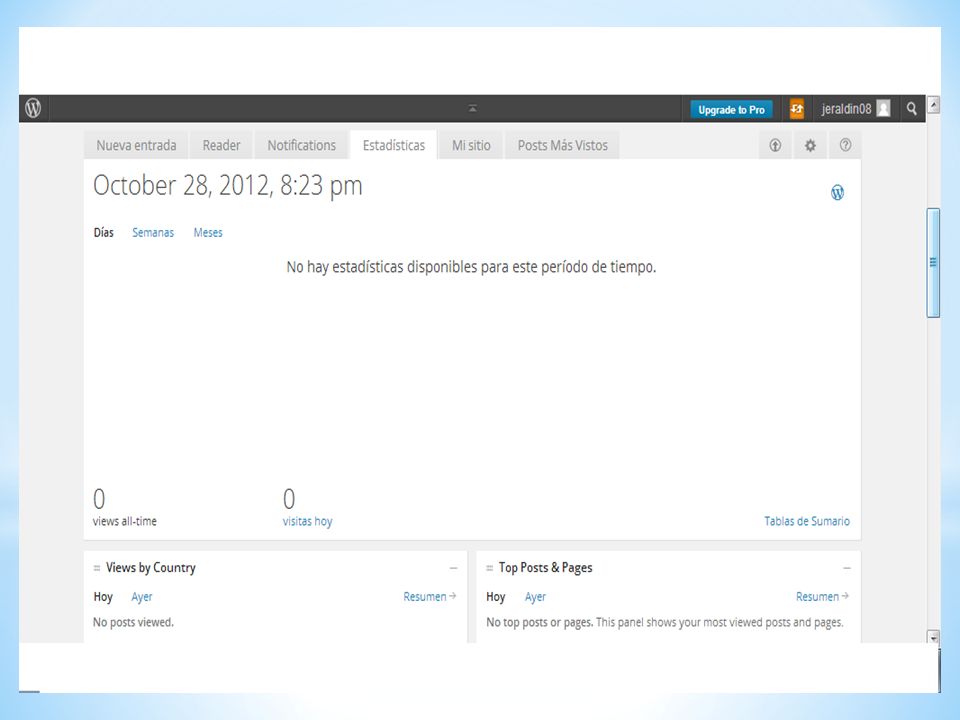Click the 'Top Posts & Pages' panel title
Viewport: 960px width, 720px height.
coord(546,568)
